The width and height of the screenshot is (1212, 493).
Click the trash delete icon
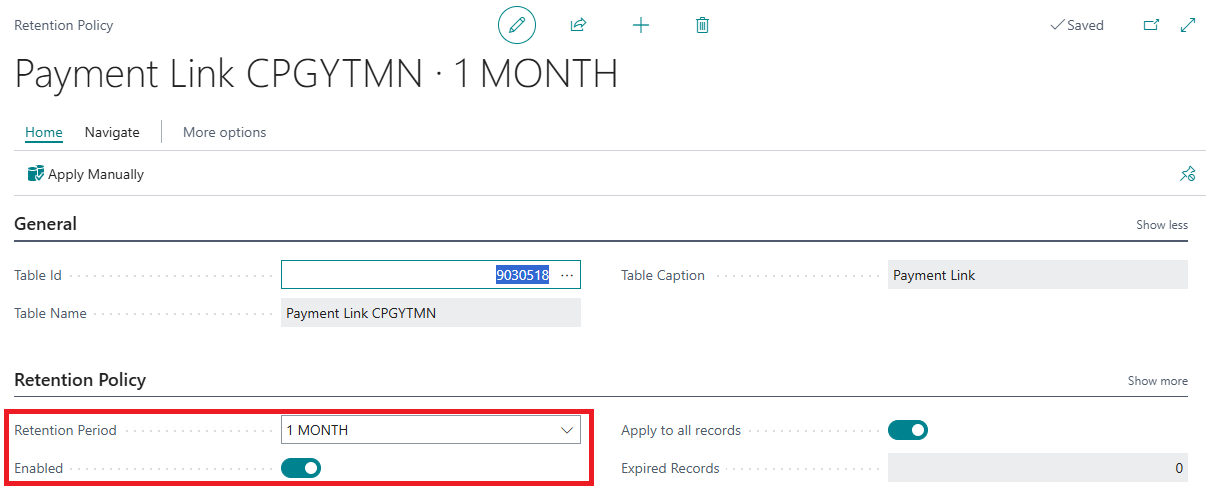(x=702, y=25)
